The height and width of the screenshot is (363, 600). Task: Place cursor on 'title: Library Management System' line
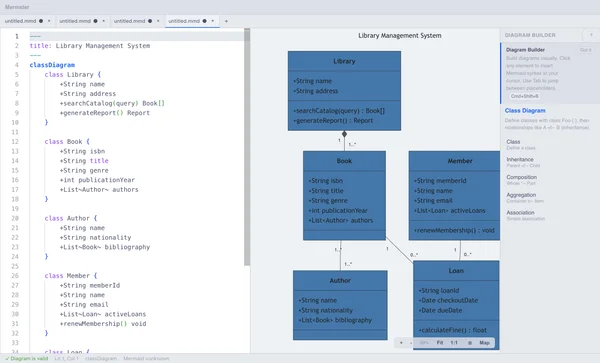click(90, 46)
